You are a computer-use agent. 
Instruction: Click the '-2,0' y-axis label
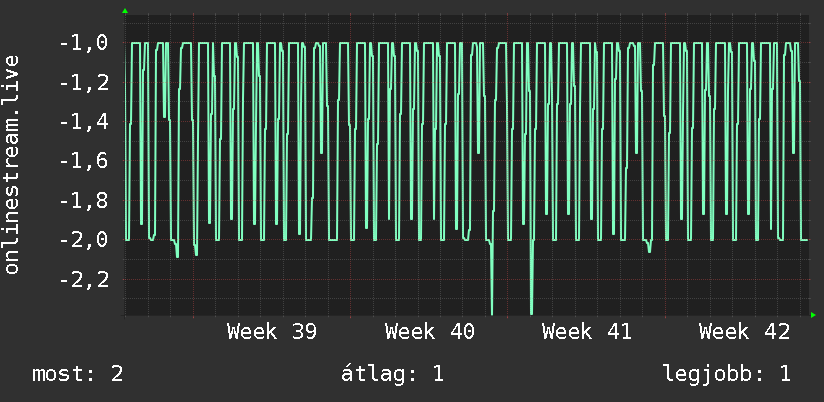tap(85, 240)
